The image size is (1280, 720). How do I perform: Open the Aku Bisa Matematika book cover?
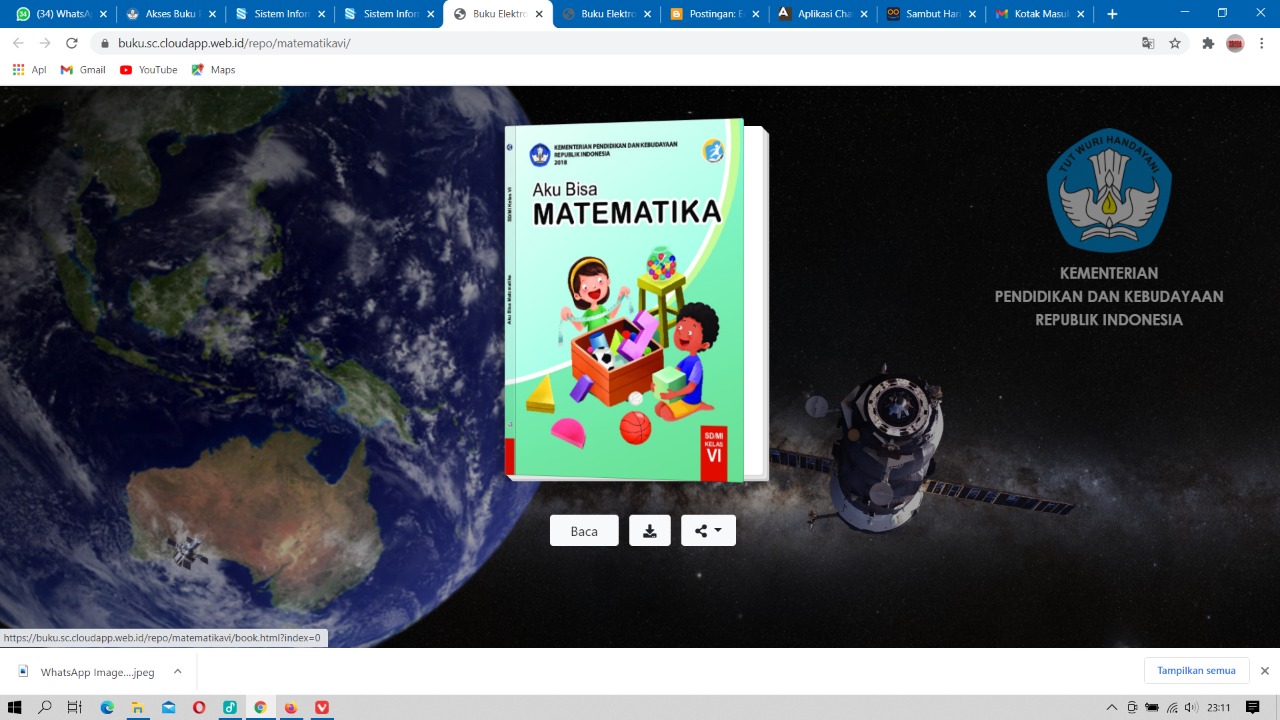click(x=625, y=300)
